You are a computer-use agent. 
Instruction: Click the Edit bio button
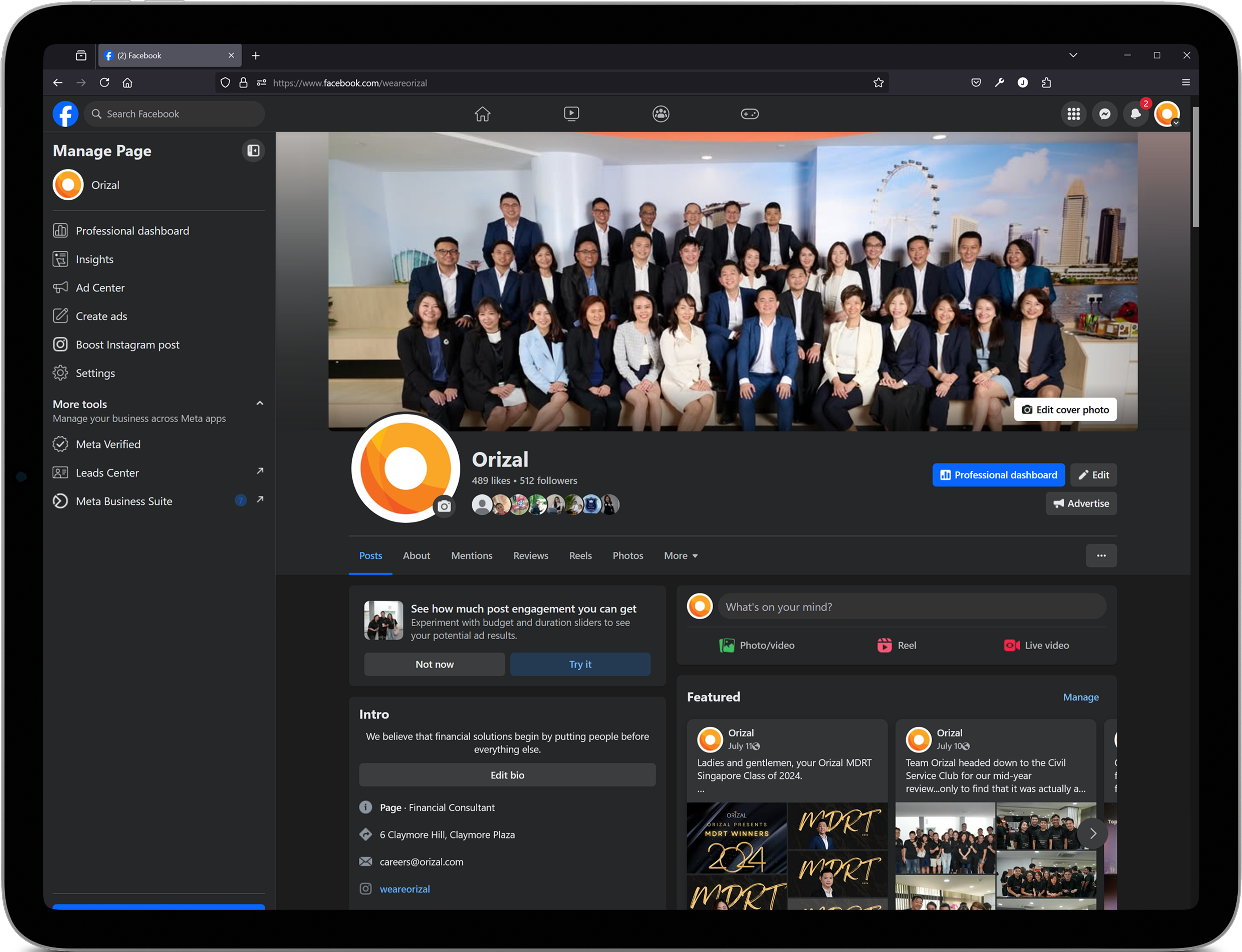(507, 774)
